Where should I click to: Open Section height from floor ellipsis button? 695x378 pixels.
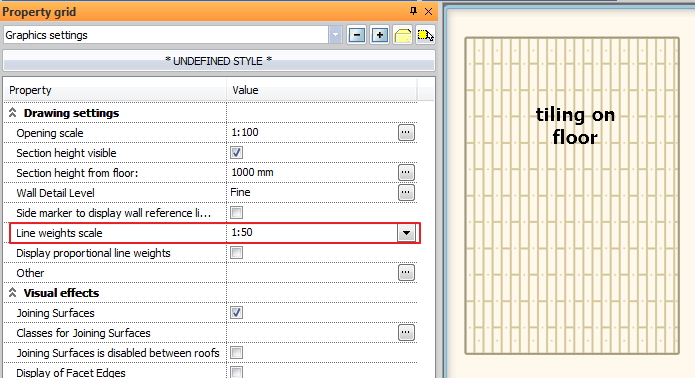(406, 172)
